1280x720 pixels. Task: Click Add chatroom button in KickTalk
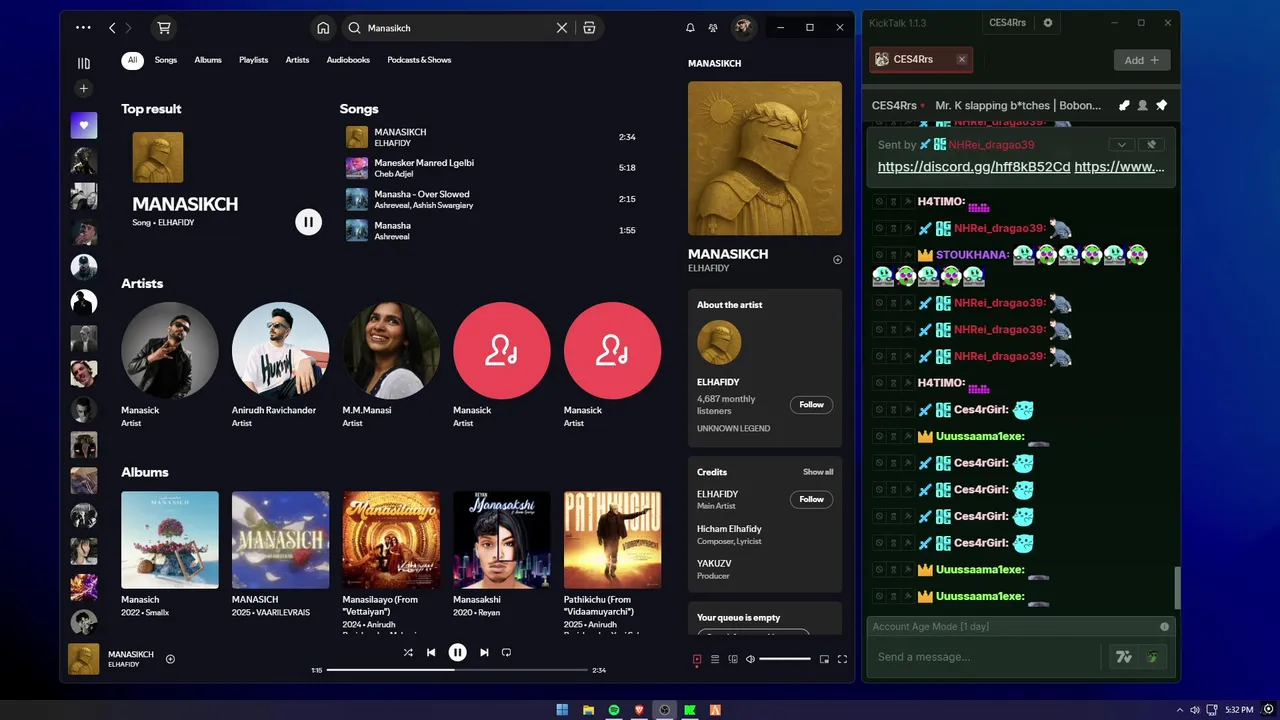tap(1142, 60)
